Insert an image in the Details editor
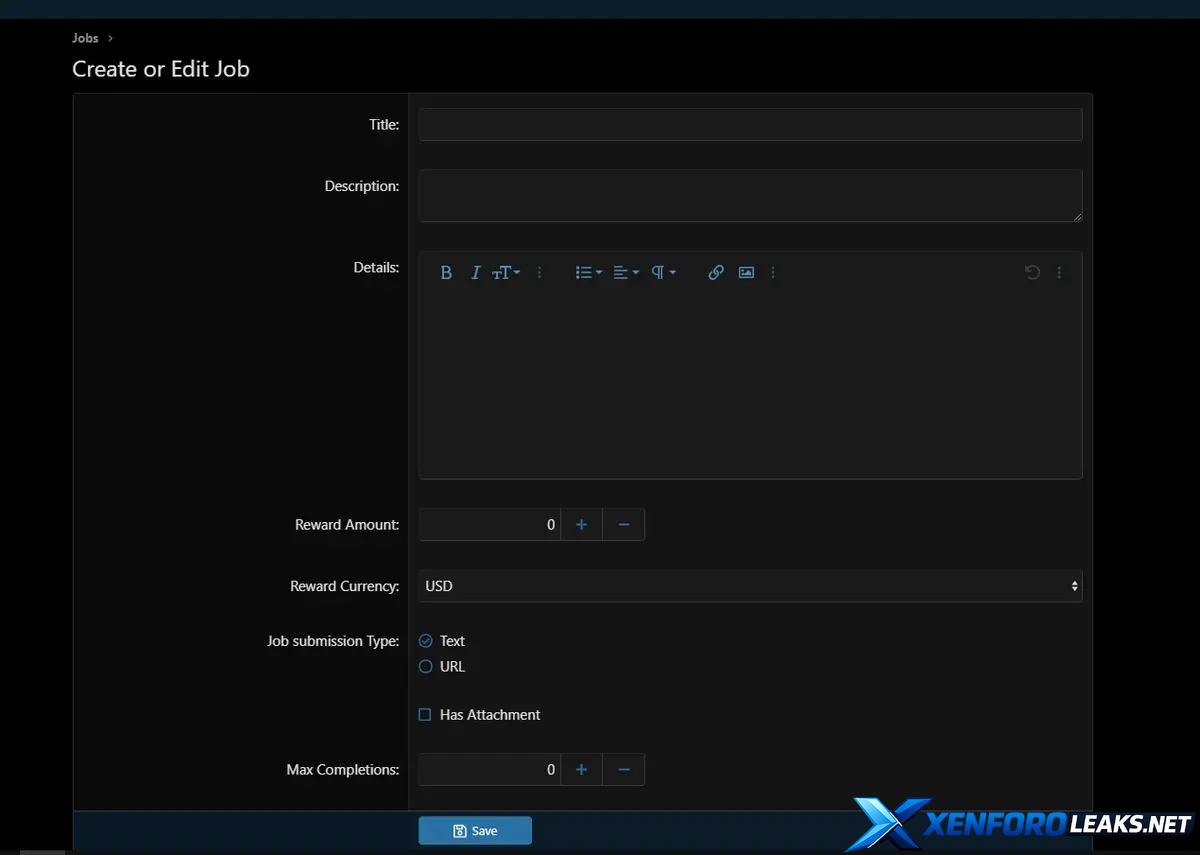Screen dimensions: 1200x855 [746, 273]
